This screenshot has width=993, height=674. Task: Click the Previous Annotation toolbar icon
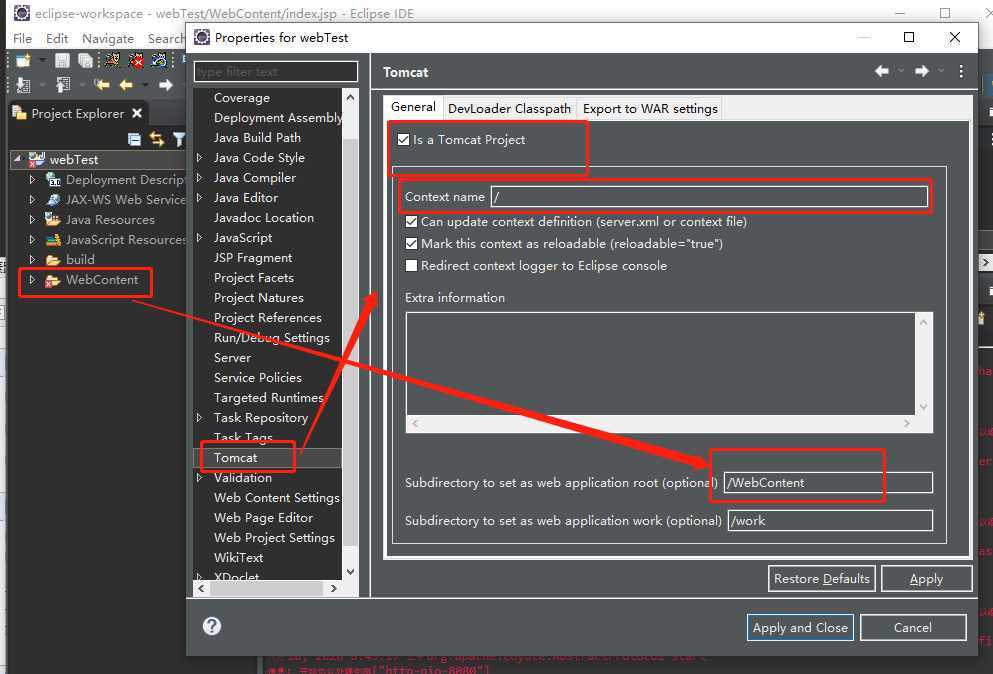click(x=63, y=84)
